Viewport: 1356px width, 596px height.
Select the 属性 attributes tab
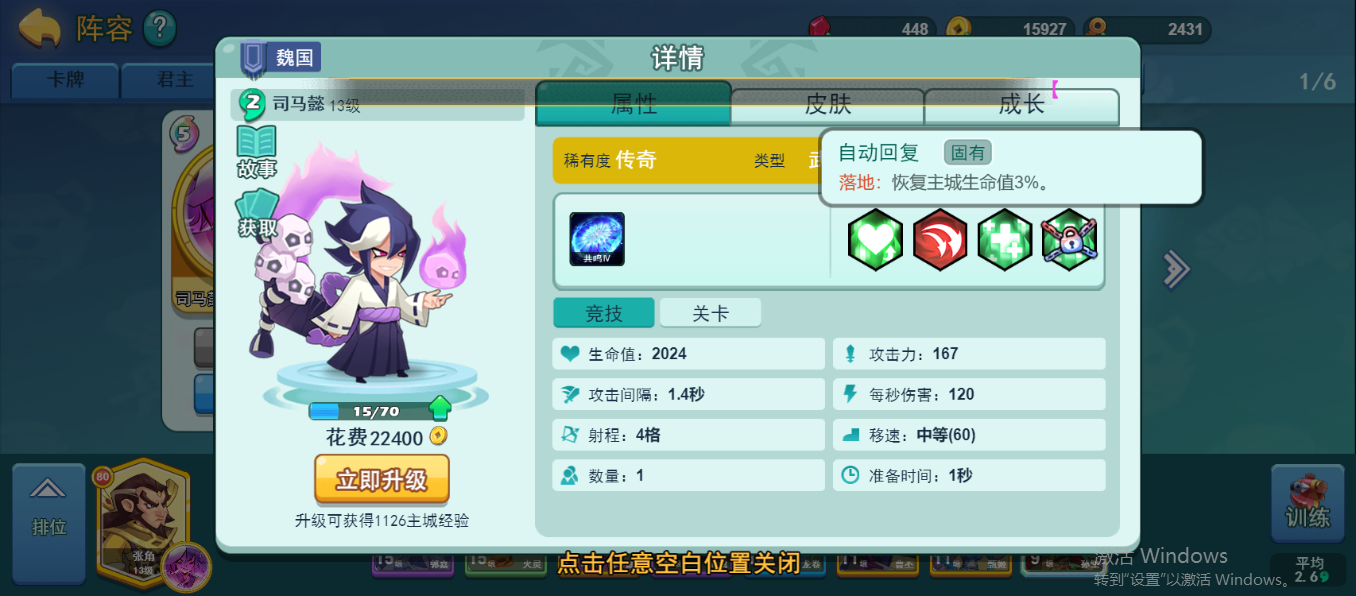[634, 103]
